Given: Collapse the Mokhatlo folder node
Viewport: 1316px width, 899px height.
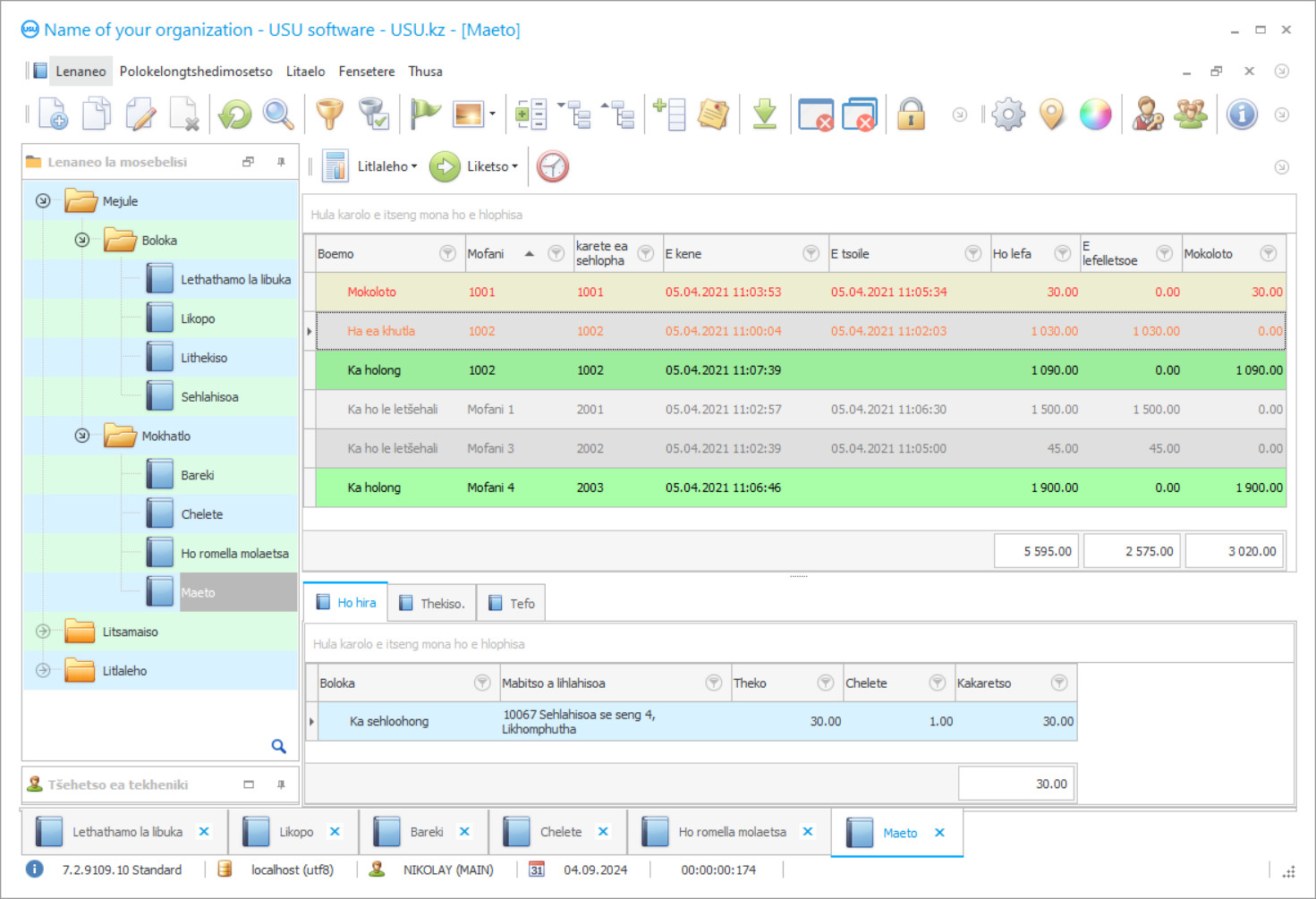Looking at the screenshot, I should click(82, 436).
